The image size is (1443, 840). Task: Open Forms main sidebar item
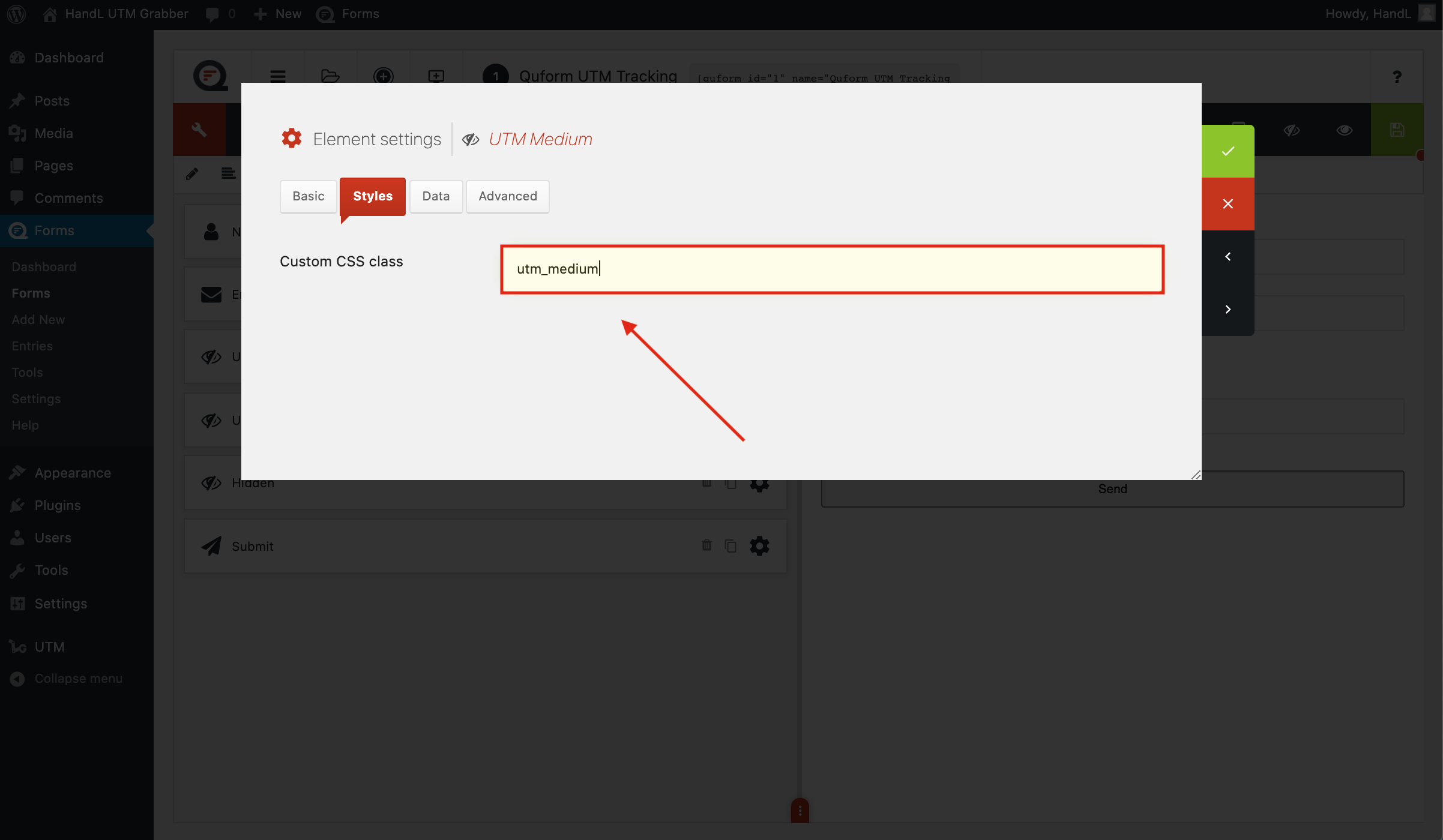[77, 230]
